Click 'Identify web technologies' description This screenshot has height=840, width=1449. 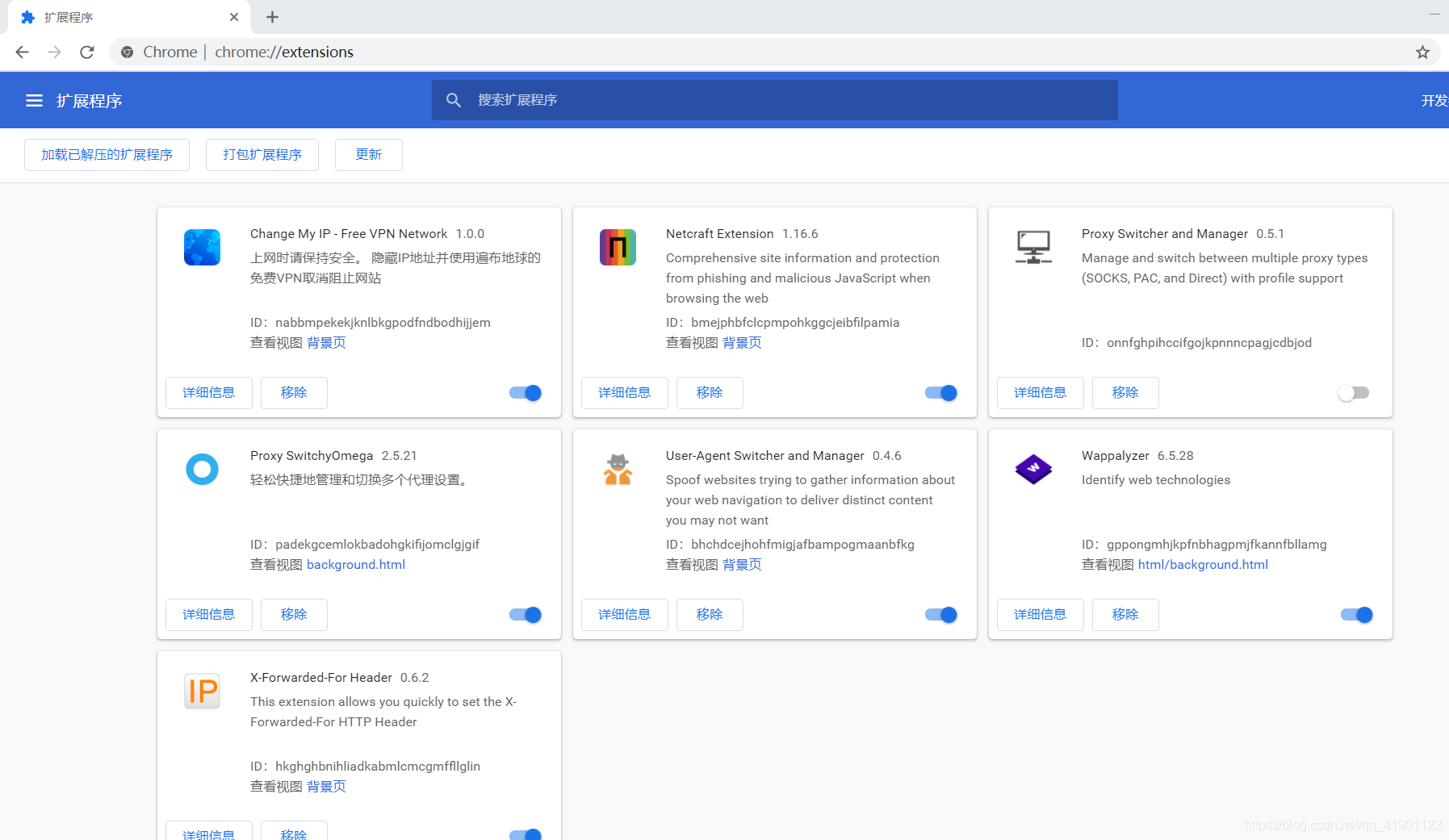click(x=1156, y=480)
